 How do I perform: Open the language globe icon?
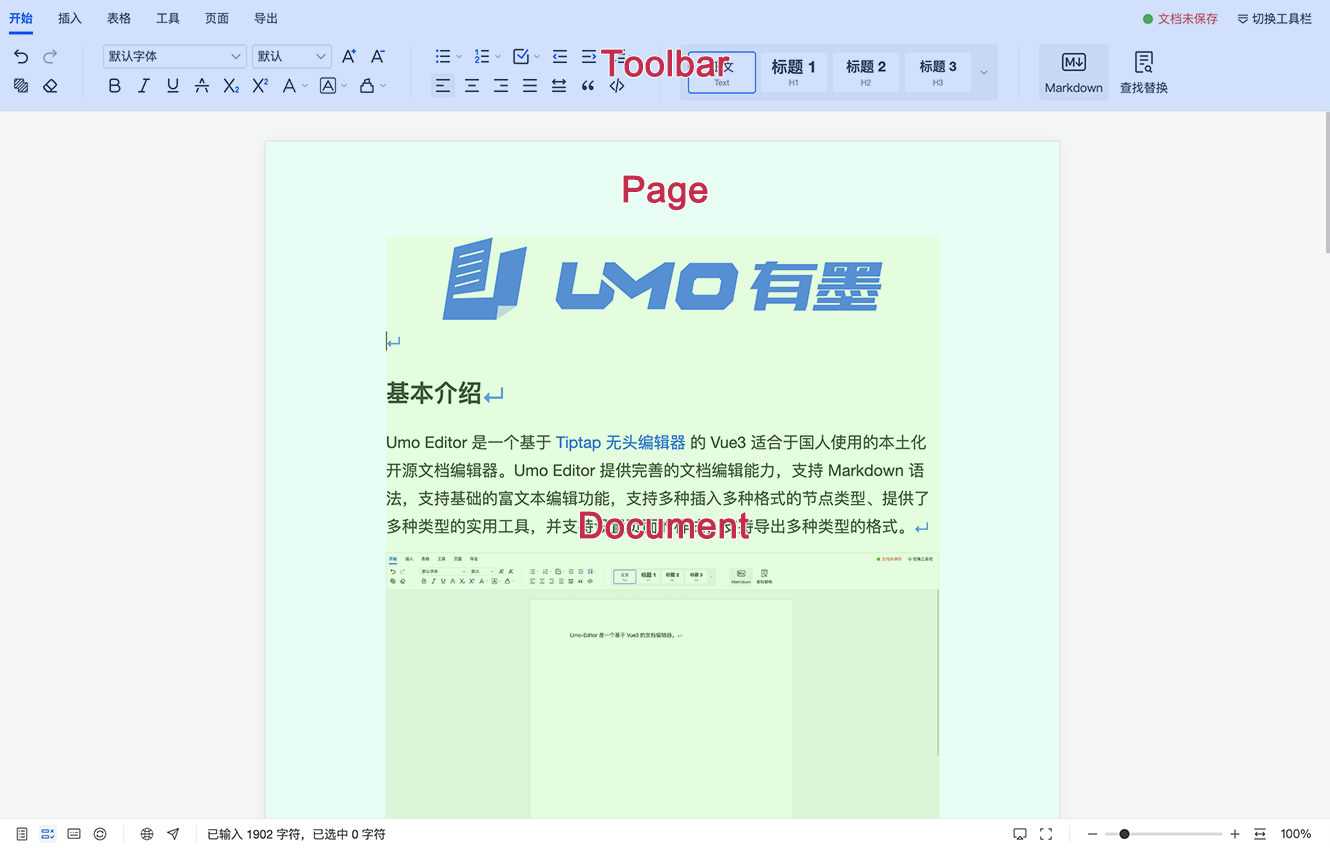pos(147,834)
